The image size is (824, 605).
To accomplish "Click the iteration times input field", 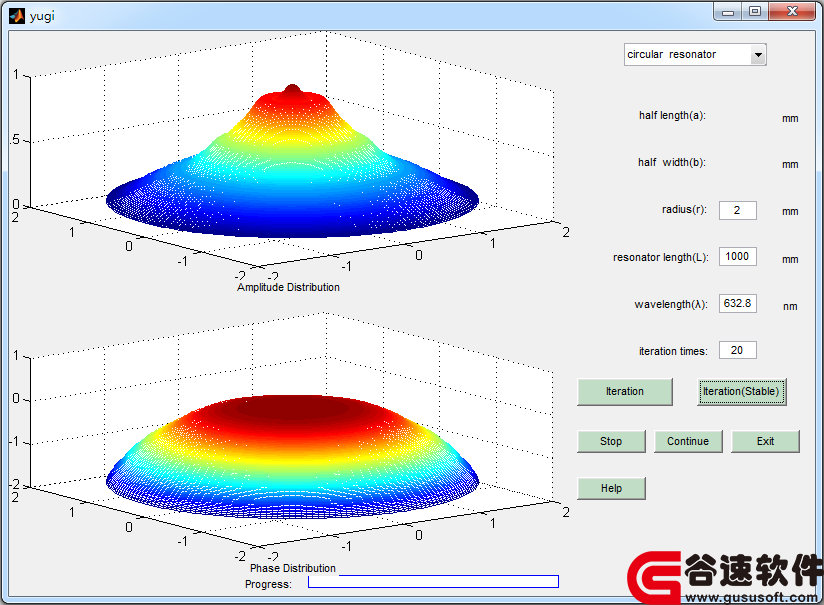I will pos(738,350).
